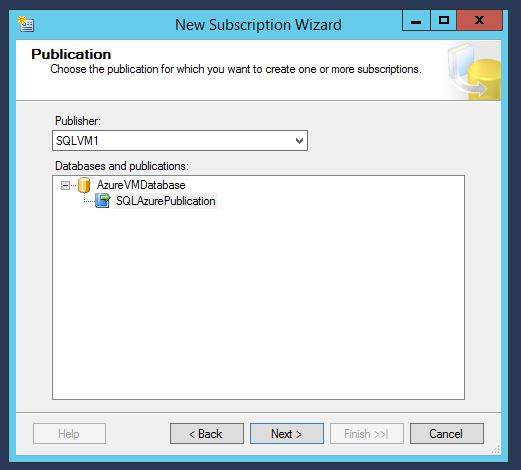Close the wizard with the red X
The height and width of the screenshot is (470, 521).
coord(479,21)
